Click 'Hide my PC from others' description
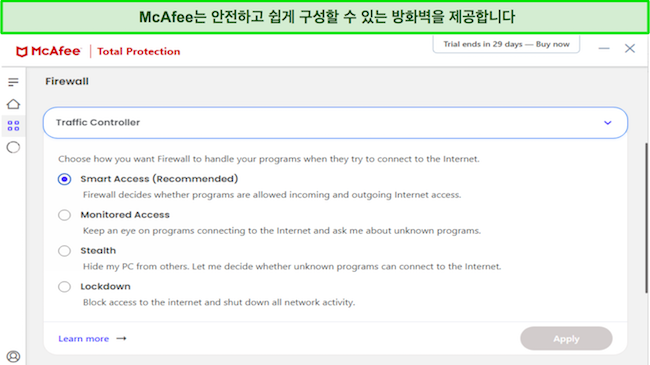The image size is (650, 365). pos(292,266)
